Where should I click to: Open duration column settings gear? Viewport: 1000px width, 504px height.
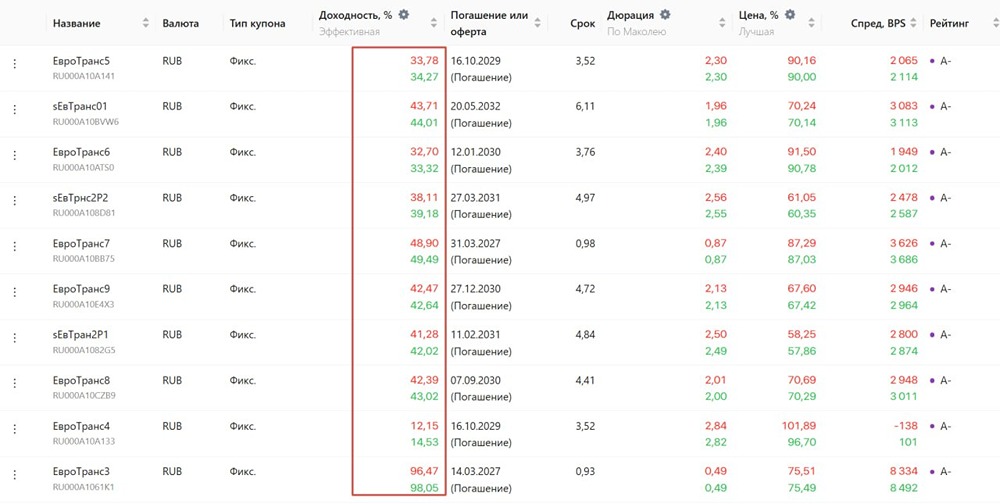(666, 15)
